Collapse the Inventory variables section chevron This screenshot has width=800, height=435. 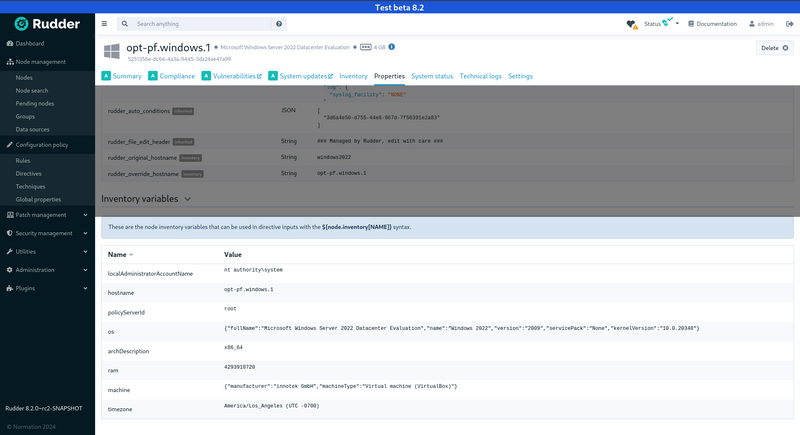(x=188, y=199)
